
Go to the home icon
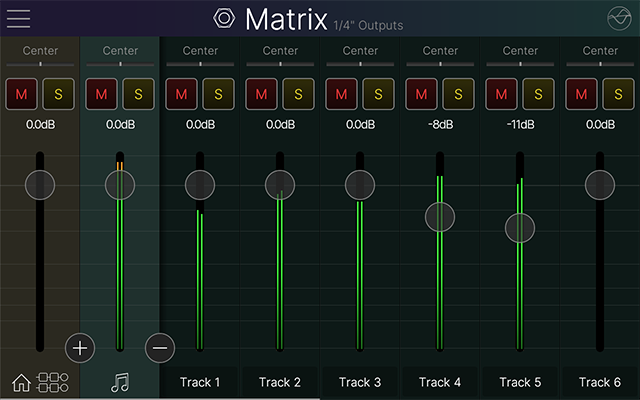[x=21, y=382]
